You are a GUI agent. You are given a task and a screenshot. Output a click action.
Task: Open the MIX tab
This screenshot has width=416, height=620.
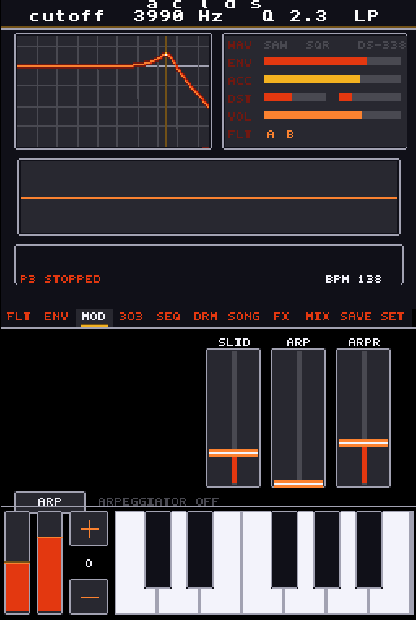tap(318, 316)
